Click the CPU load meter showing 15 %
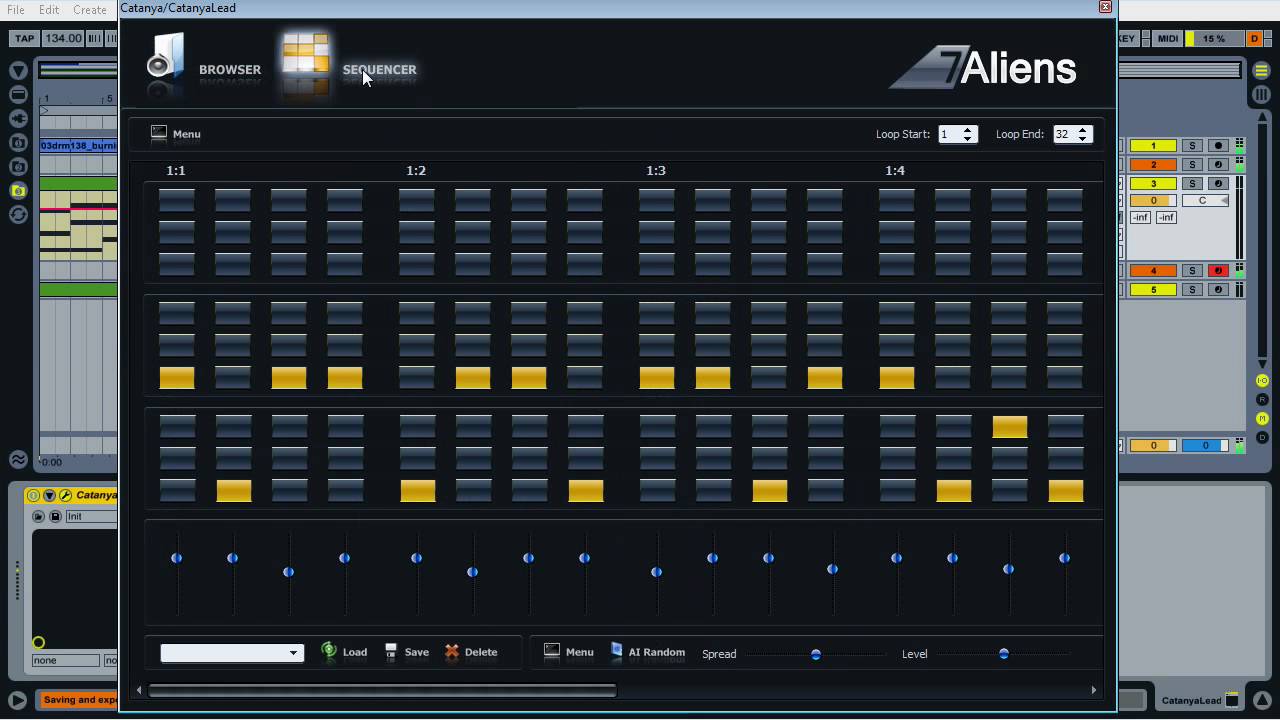 click(1213, 38)
